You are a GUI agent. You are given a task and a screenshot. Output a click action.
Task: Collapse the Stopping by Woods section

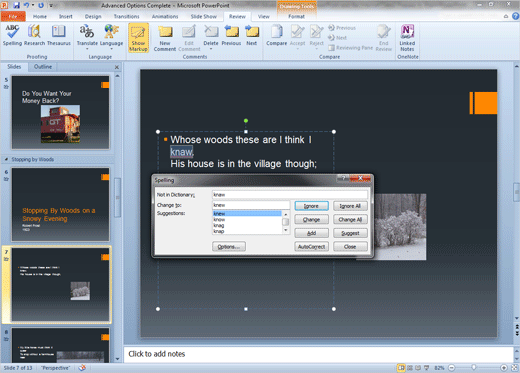pos(6,159)
